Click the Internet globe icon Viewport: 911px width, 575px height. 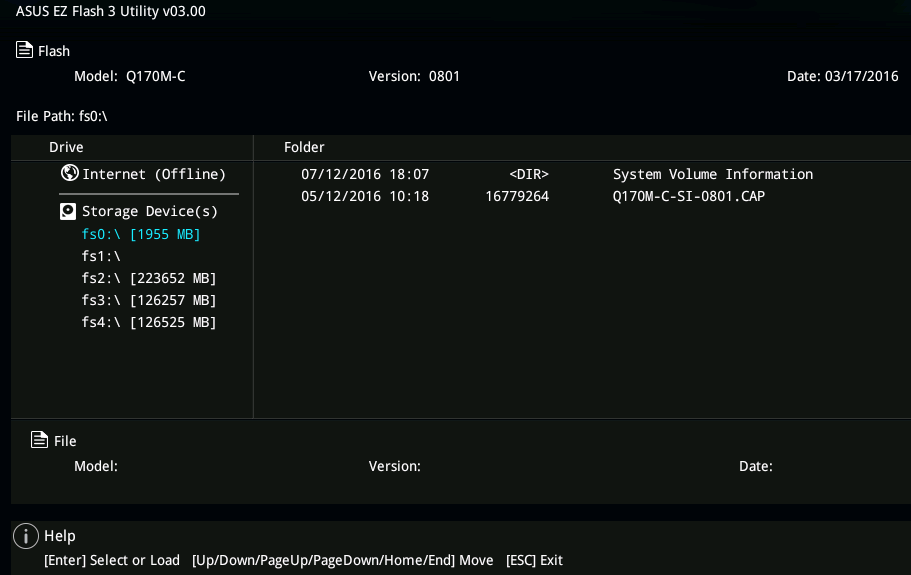pos(70,172)
